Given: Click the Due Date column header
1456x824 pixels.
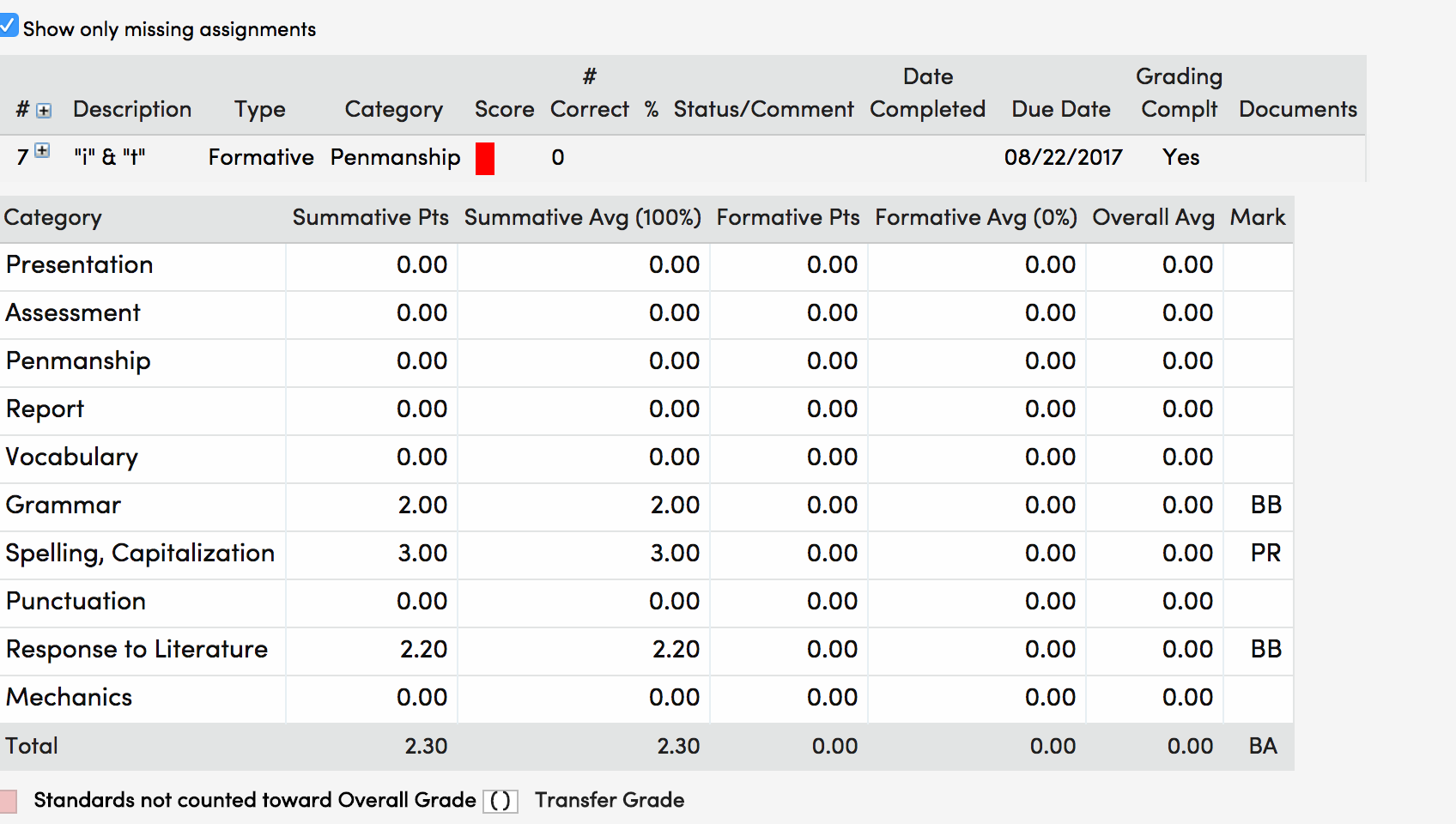Looking at the screenshot, I should (x=1061, y=109).
